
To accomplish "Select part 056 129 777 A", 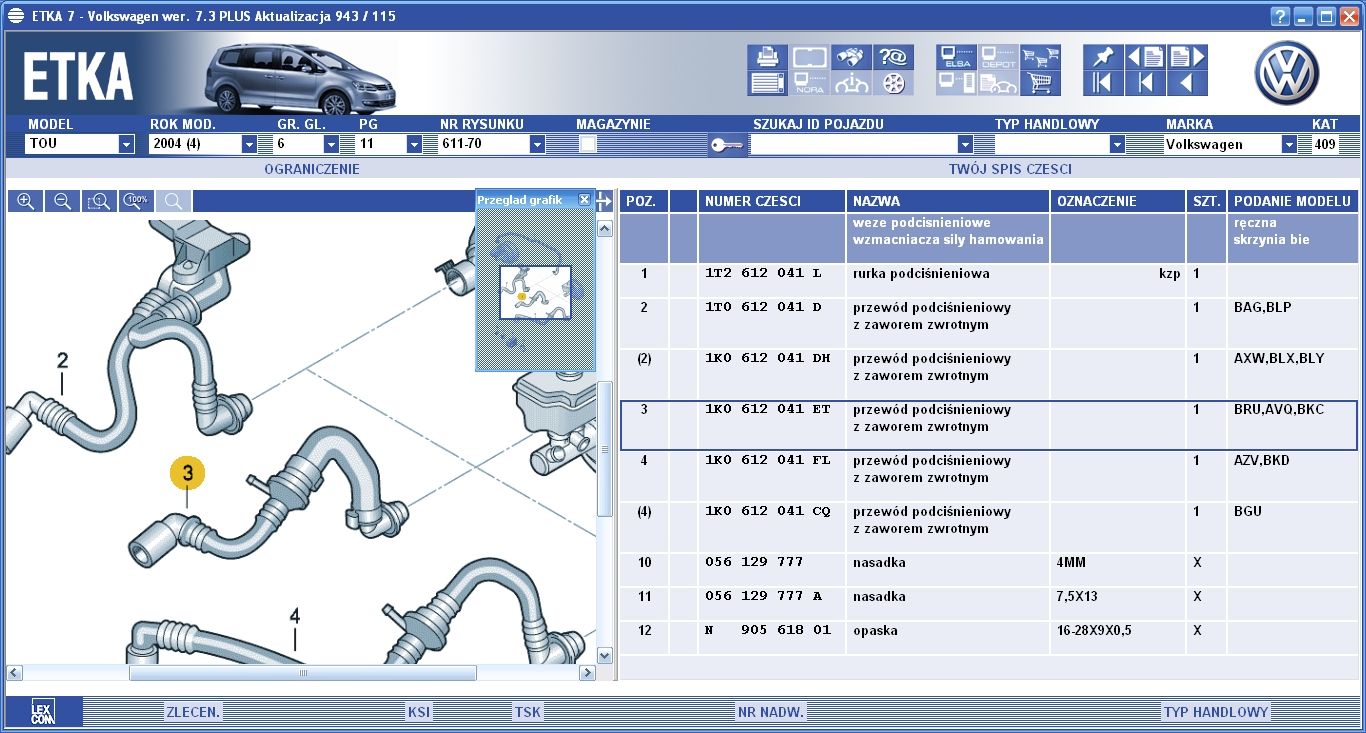I will point(763,596).
